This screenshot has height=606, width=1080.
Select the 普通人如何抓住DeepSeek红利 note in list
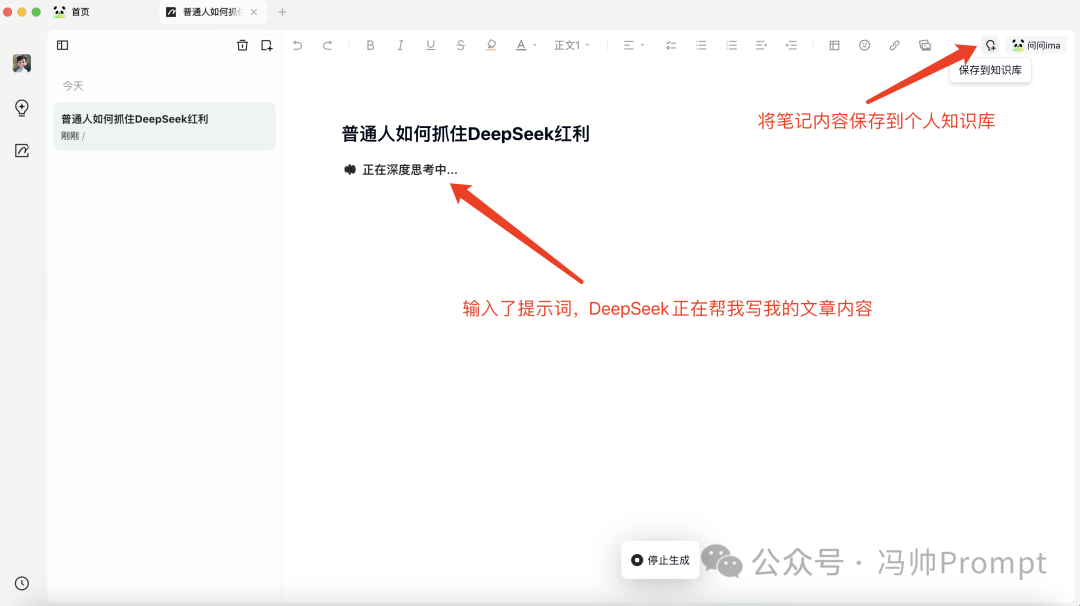pyautogui.click(x=165, y=126)
